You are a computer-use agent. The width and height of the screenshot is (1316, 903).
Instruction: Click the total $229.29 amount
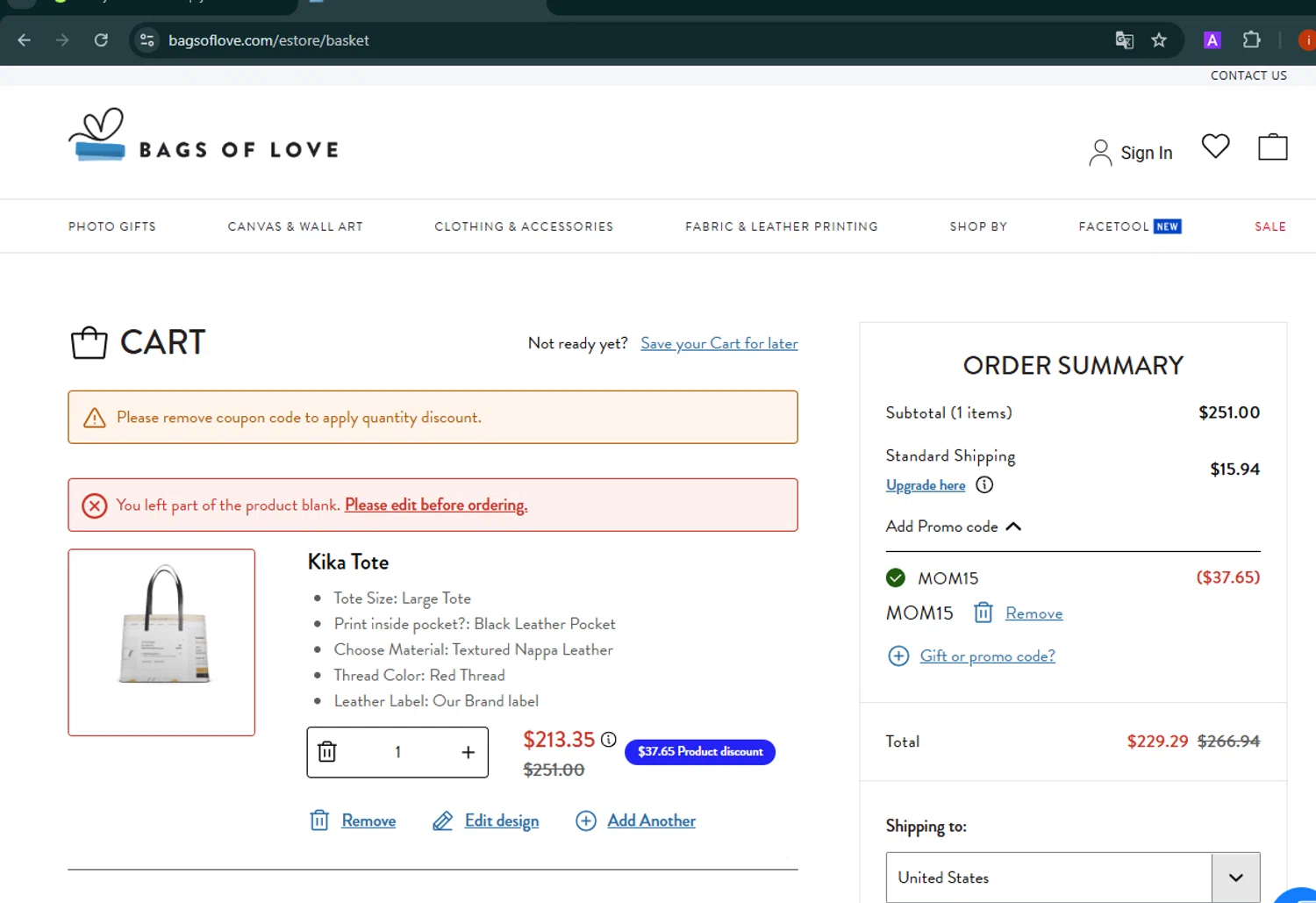pyautogui.click(x=1157, y=742)
